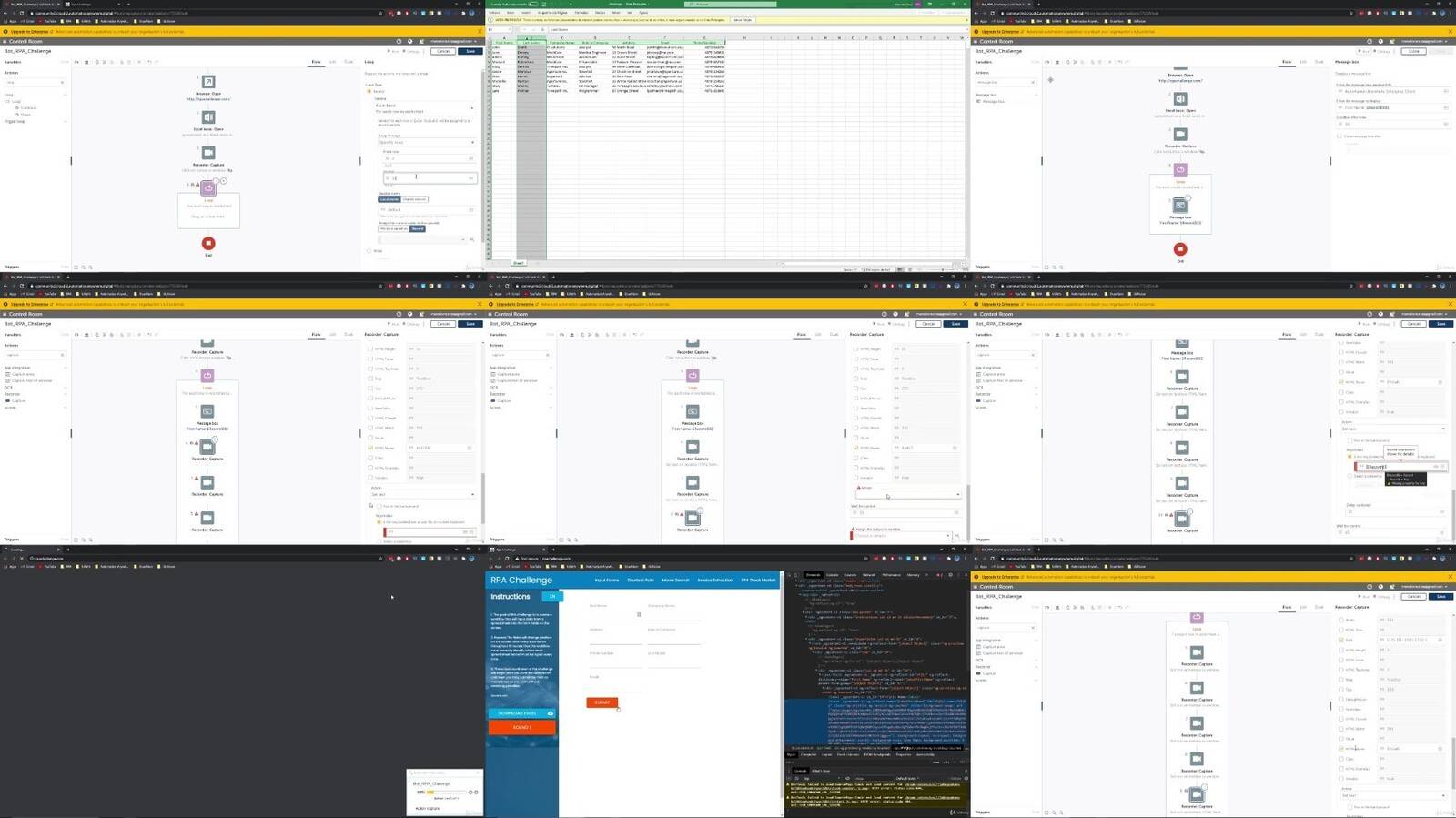The width and height of the screenshot is (1456, 818).
Task: Open Assign the output to variable dropdown
Action: pos(902,535)
